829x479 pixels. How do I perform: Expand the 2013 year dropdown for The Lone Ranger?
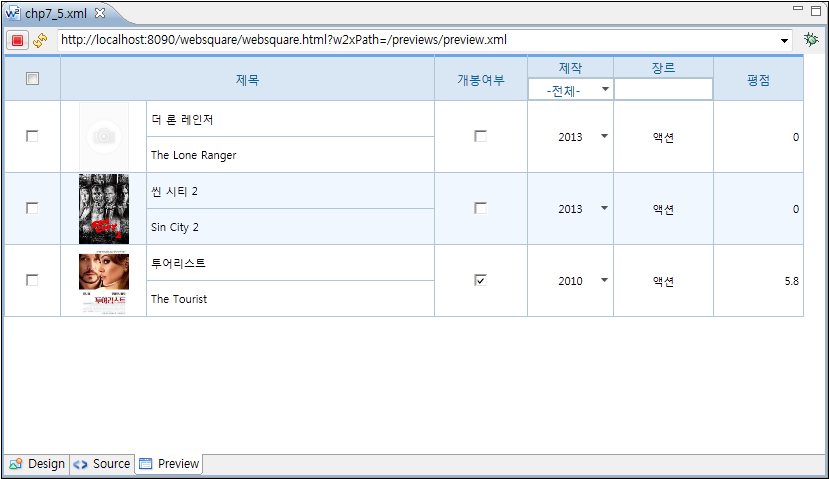tap(604, 137)
